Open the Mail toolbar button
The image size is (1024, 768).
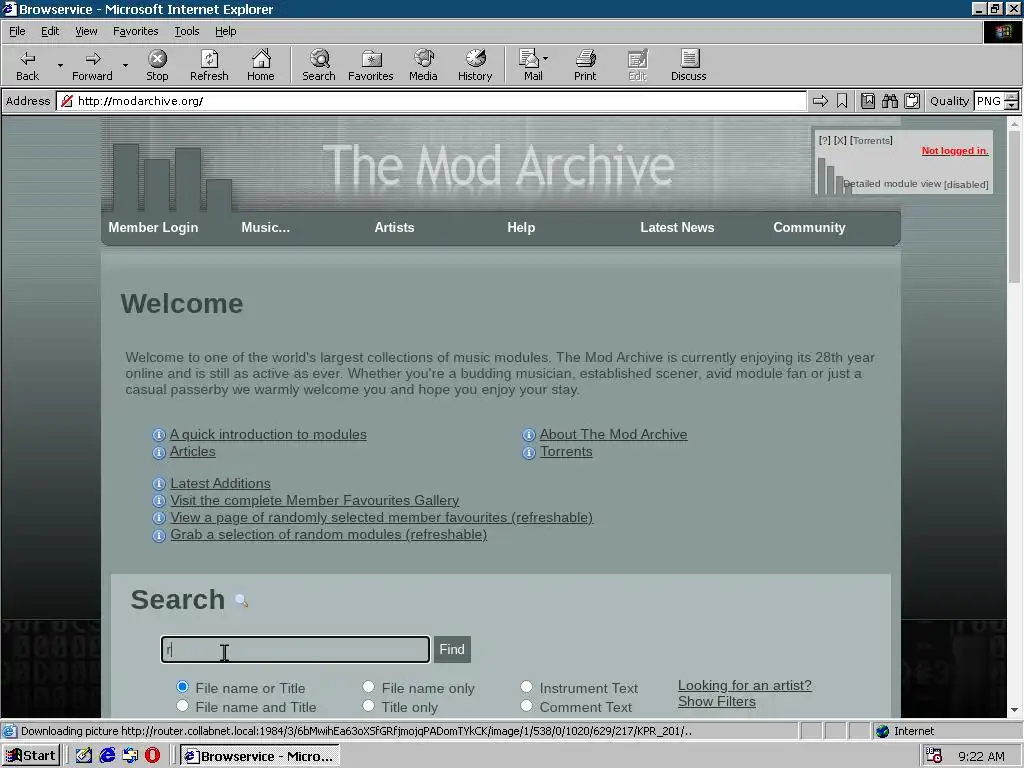532,65
